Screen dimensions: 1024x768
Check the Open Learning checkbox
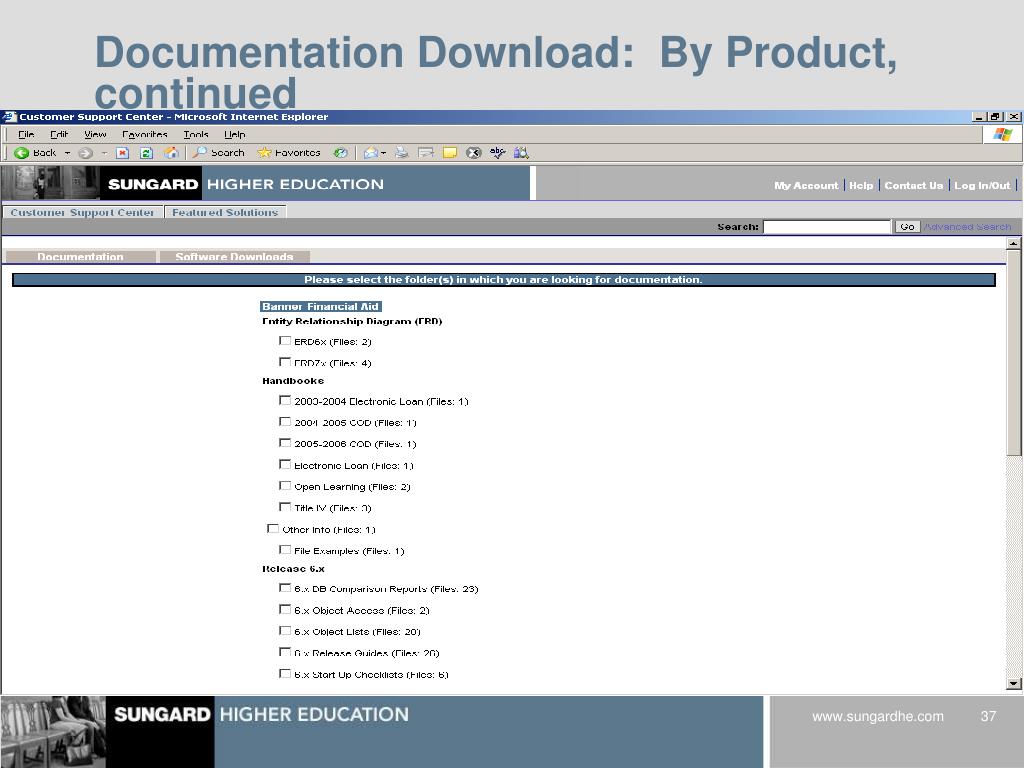(285, 486)
